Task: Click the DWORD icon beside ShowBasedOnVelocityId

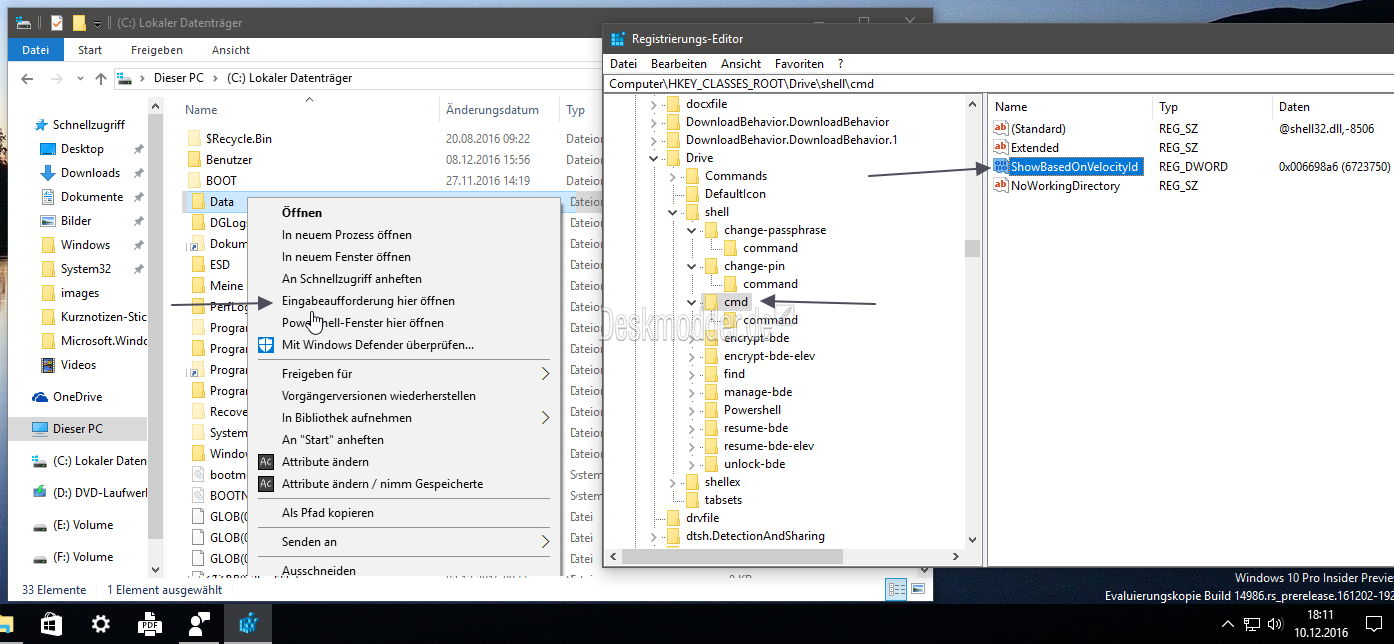Action: [1001, 167]
